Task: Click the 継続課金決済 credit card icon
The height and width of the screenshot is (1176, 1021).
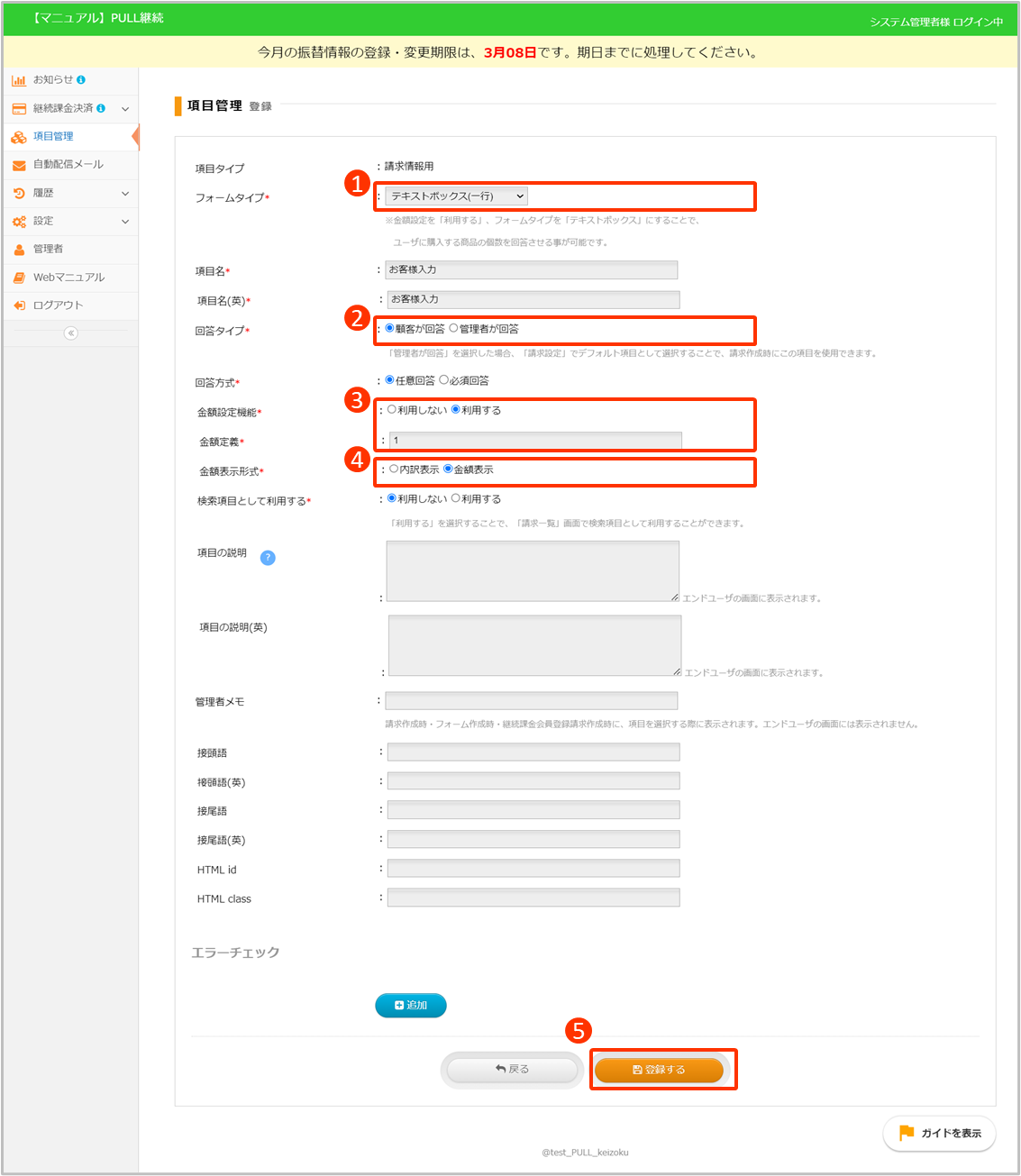Action: click(19, 109)
